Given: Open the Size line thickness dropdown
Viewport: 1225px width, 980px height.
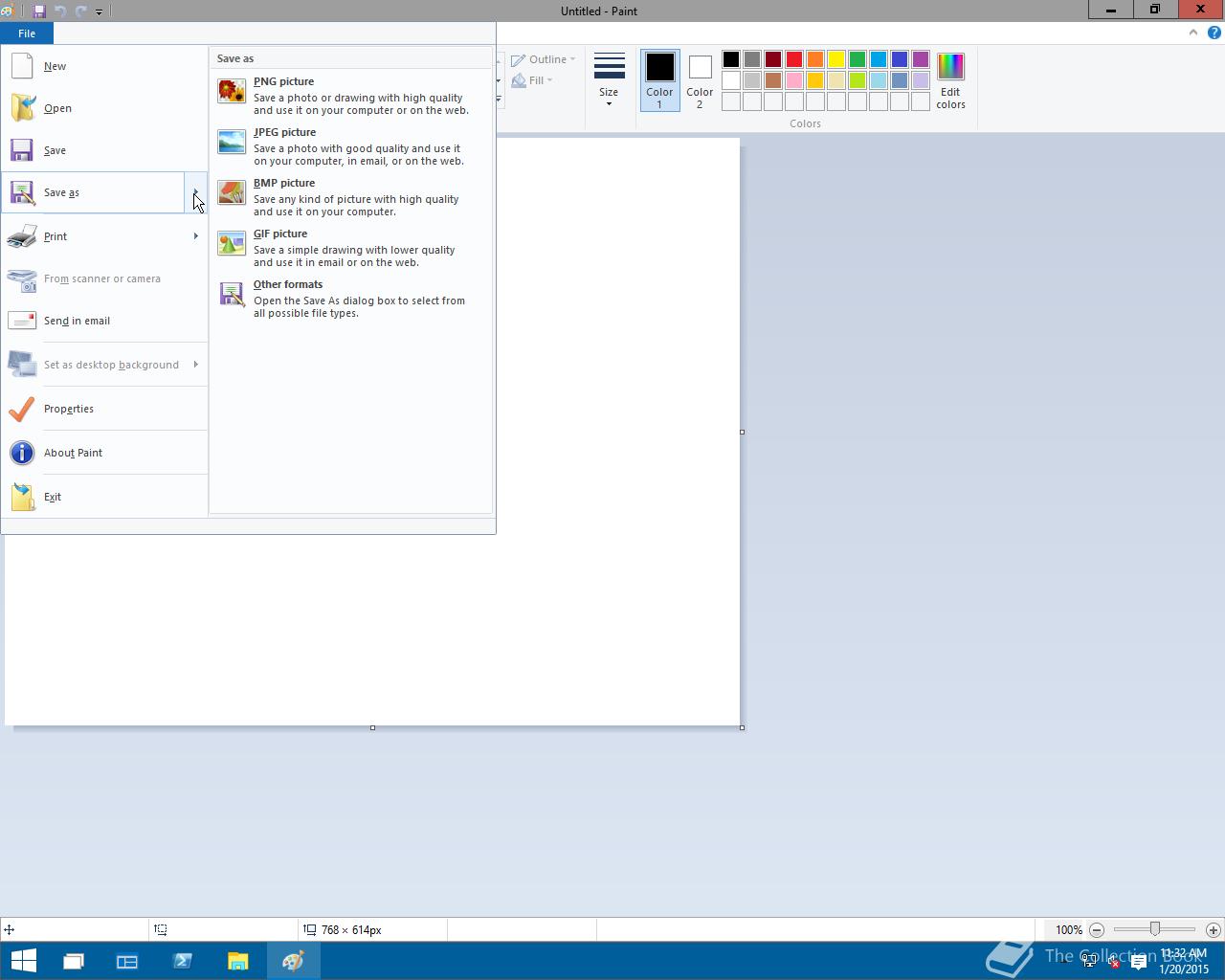Looking at the screenshot, I should [x=609, y=80].
